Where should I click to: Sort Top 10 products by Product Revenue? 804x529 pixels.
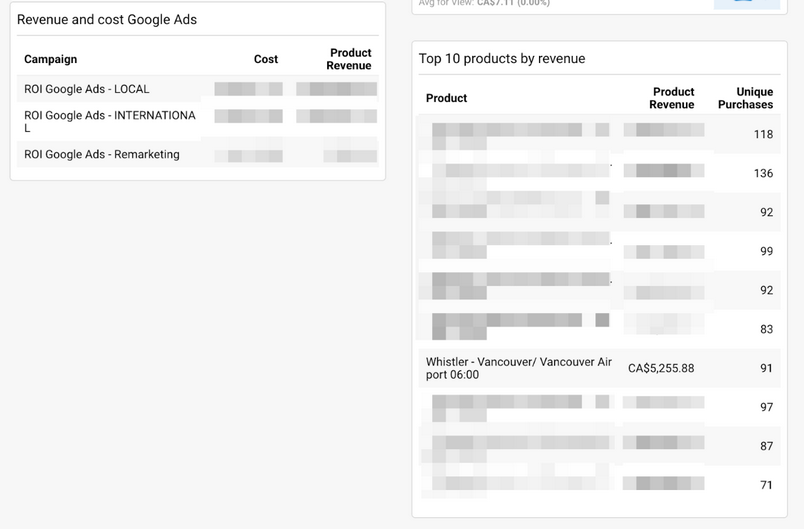pyautogui.click(x=672, y=98)
